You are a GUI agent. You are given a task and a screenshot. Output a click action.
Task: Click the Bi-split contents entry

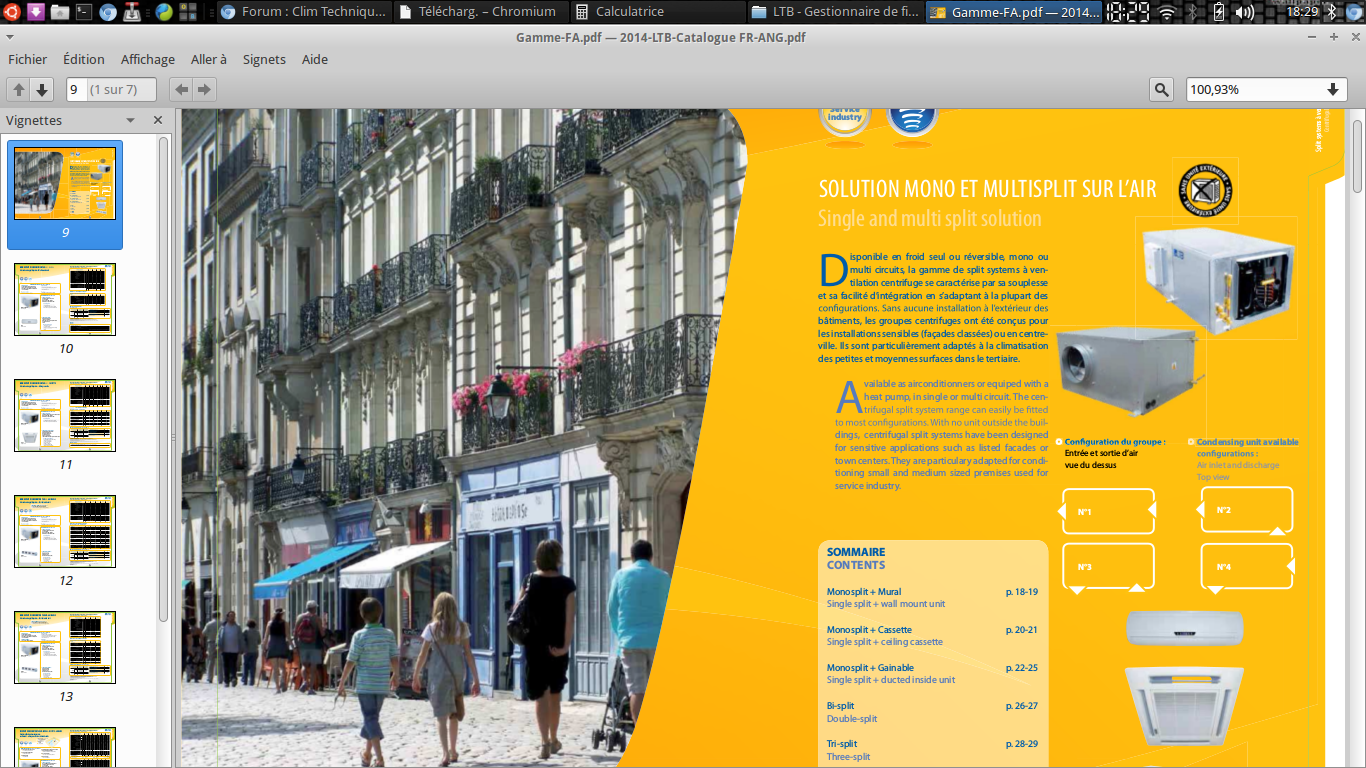(x=841, y=706)
